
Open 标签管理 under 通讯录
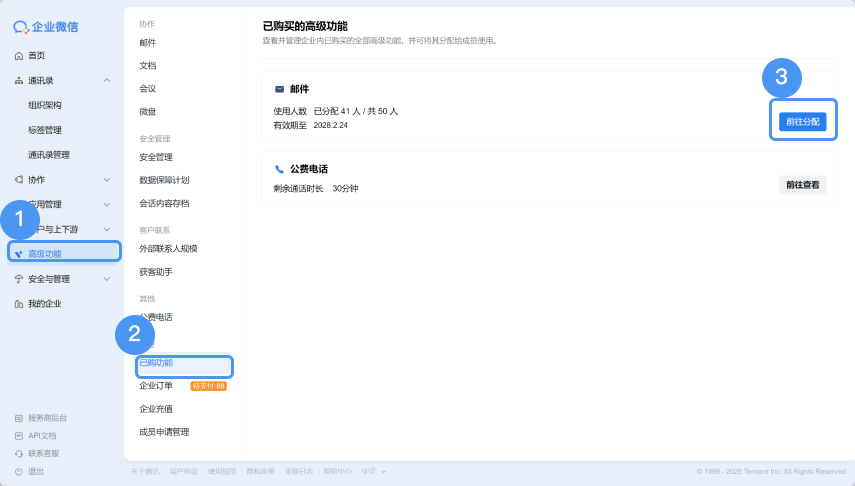point(45,130)
